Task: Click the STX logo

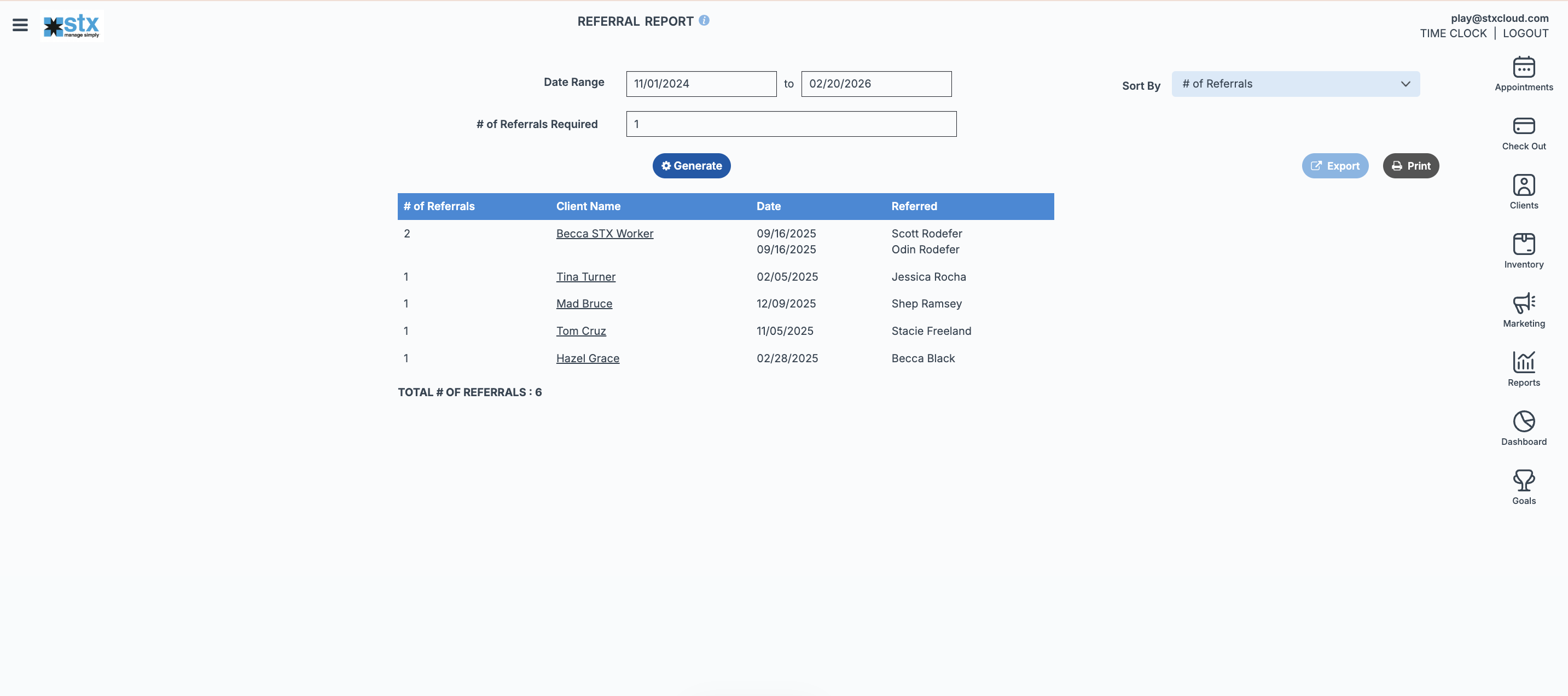Action: tap(72, 26)
